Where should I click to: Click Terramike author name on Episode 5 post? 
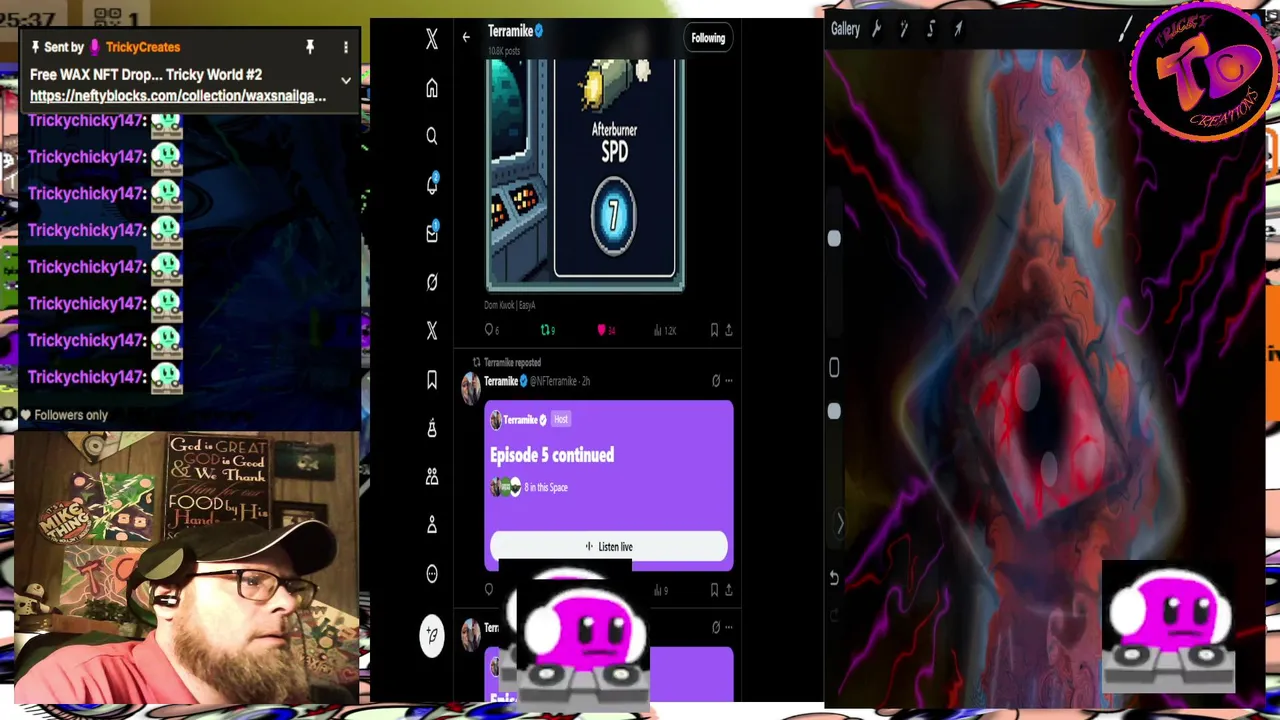pyautogui.click(x=501, y=381)
